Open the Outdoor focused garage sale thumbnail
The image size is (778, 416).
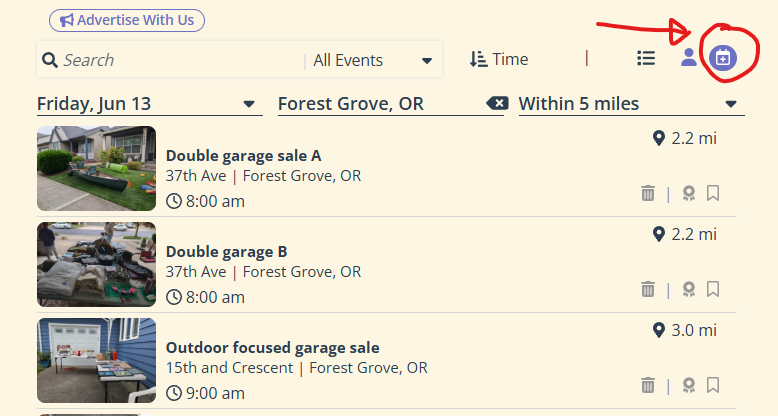point(96,360)
